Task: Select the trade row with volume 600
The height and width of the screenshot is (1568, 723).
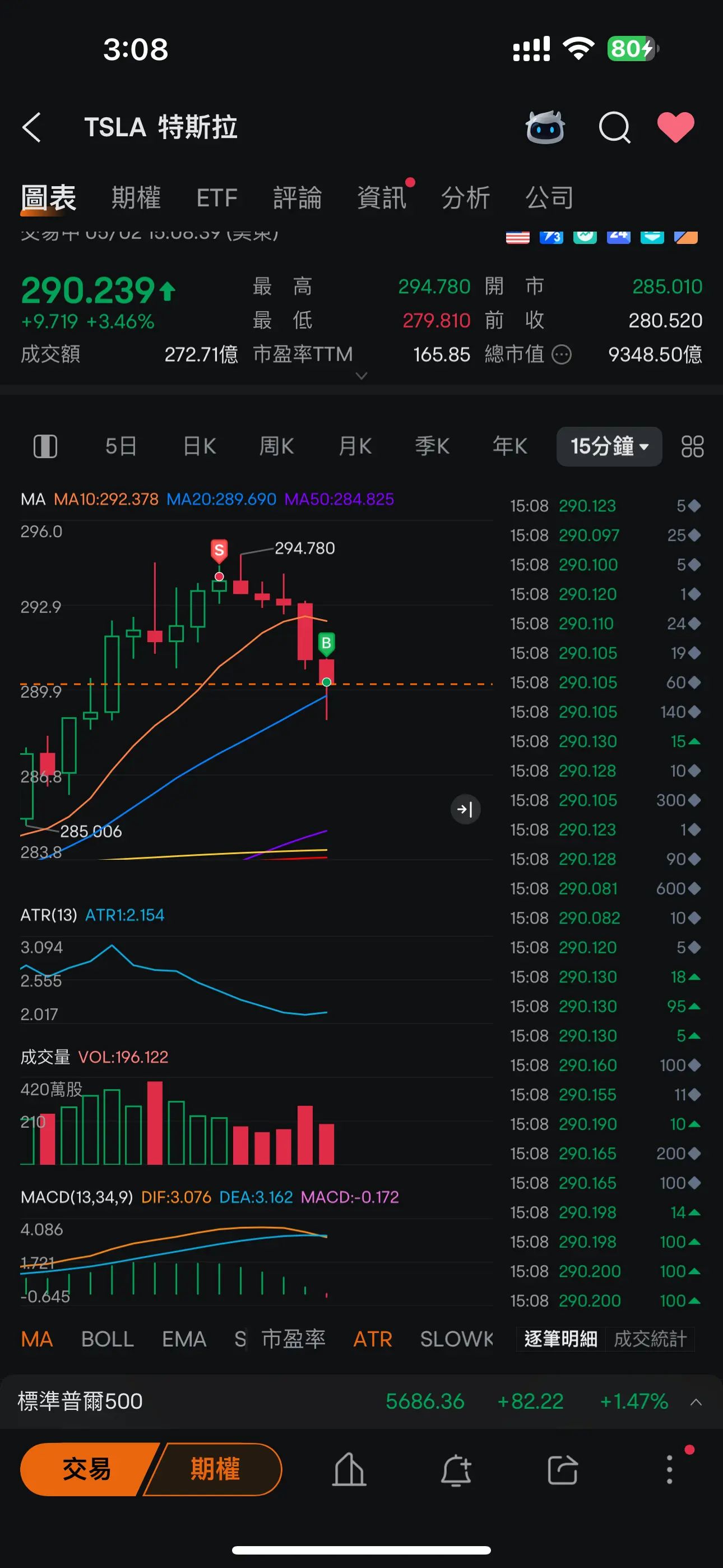Action: 605,889
